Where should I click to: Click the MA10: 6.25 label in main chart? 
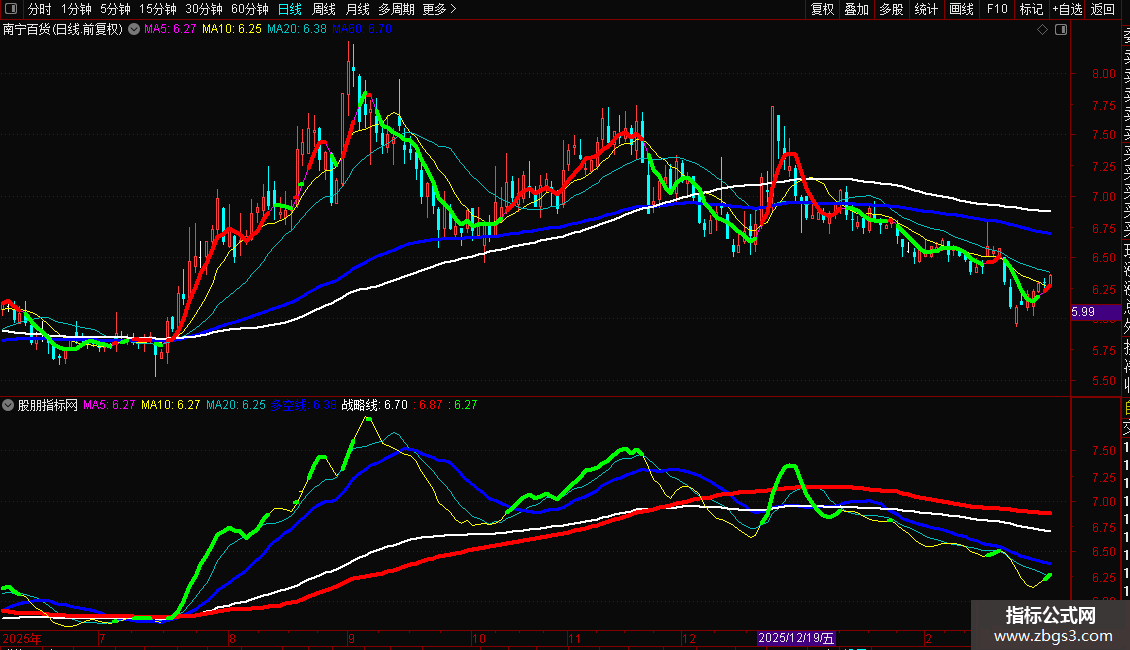tap(231, 29)
